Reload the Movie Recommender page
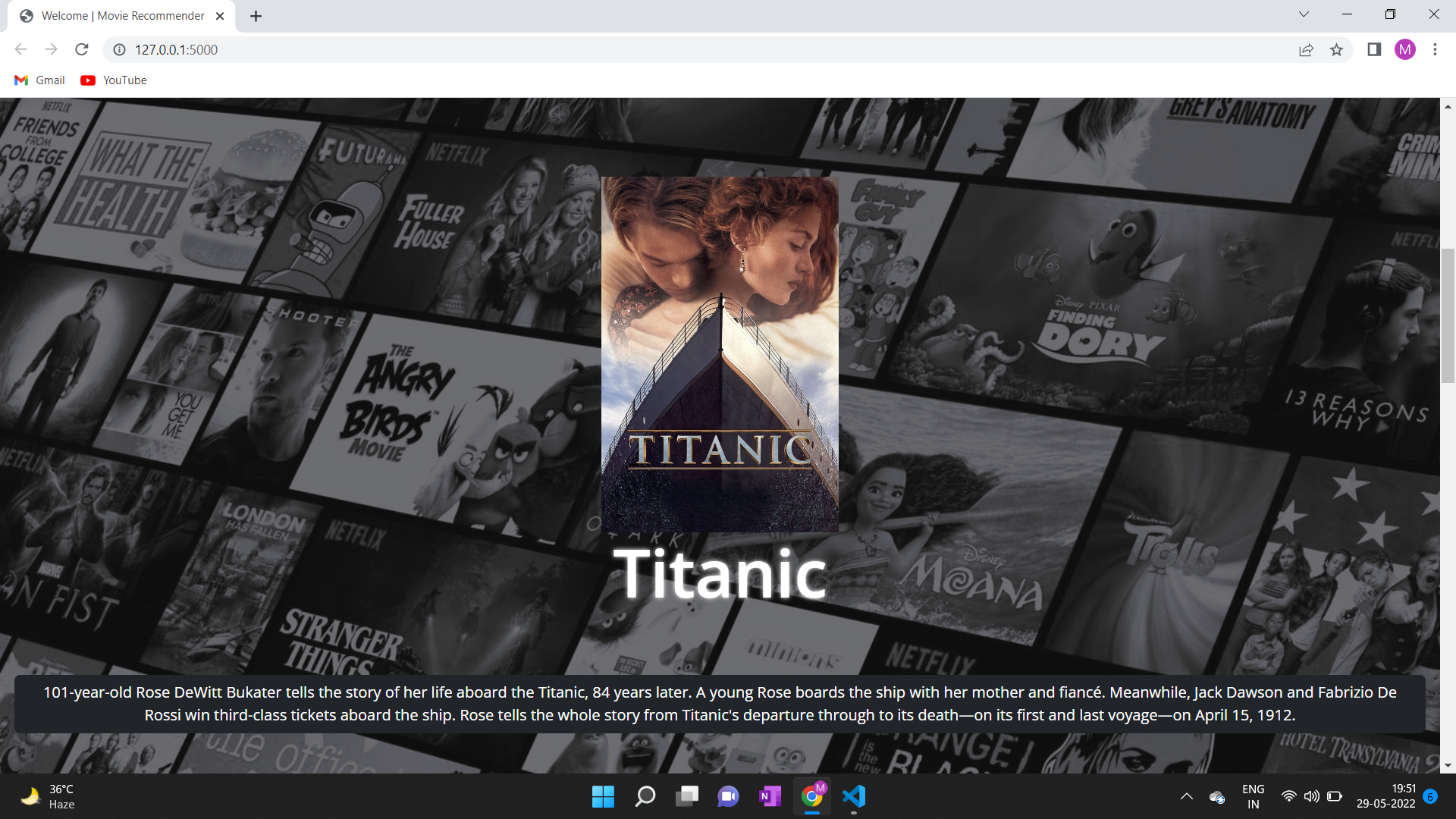Screen dimensions: 1456x819 (x=81, y=49)
